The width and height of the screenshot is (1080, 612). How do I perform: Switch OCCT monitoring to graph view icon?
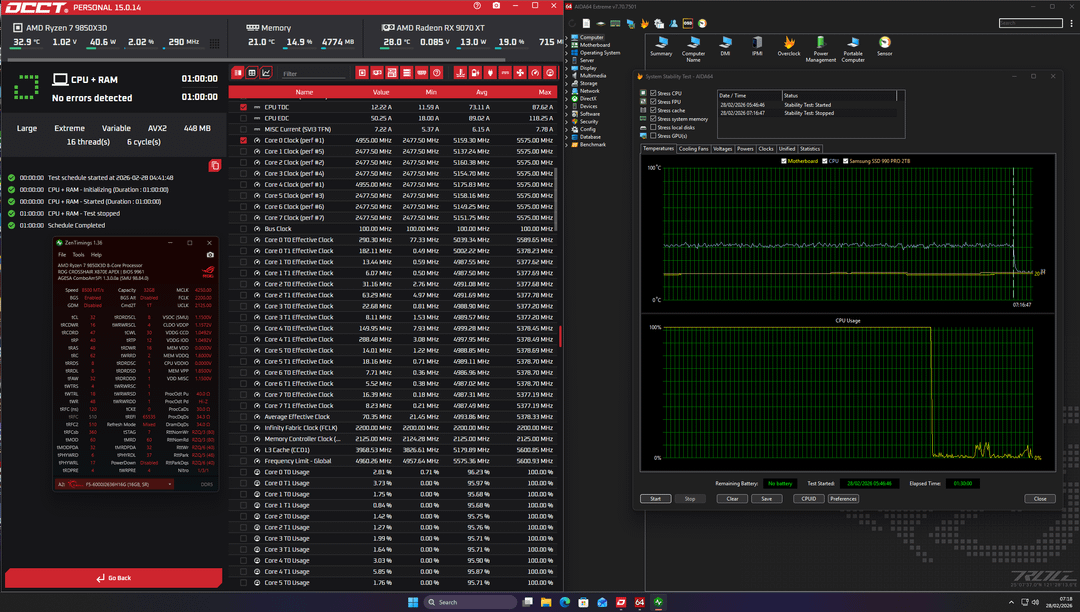pyautogui.click(x=266, y=73)
